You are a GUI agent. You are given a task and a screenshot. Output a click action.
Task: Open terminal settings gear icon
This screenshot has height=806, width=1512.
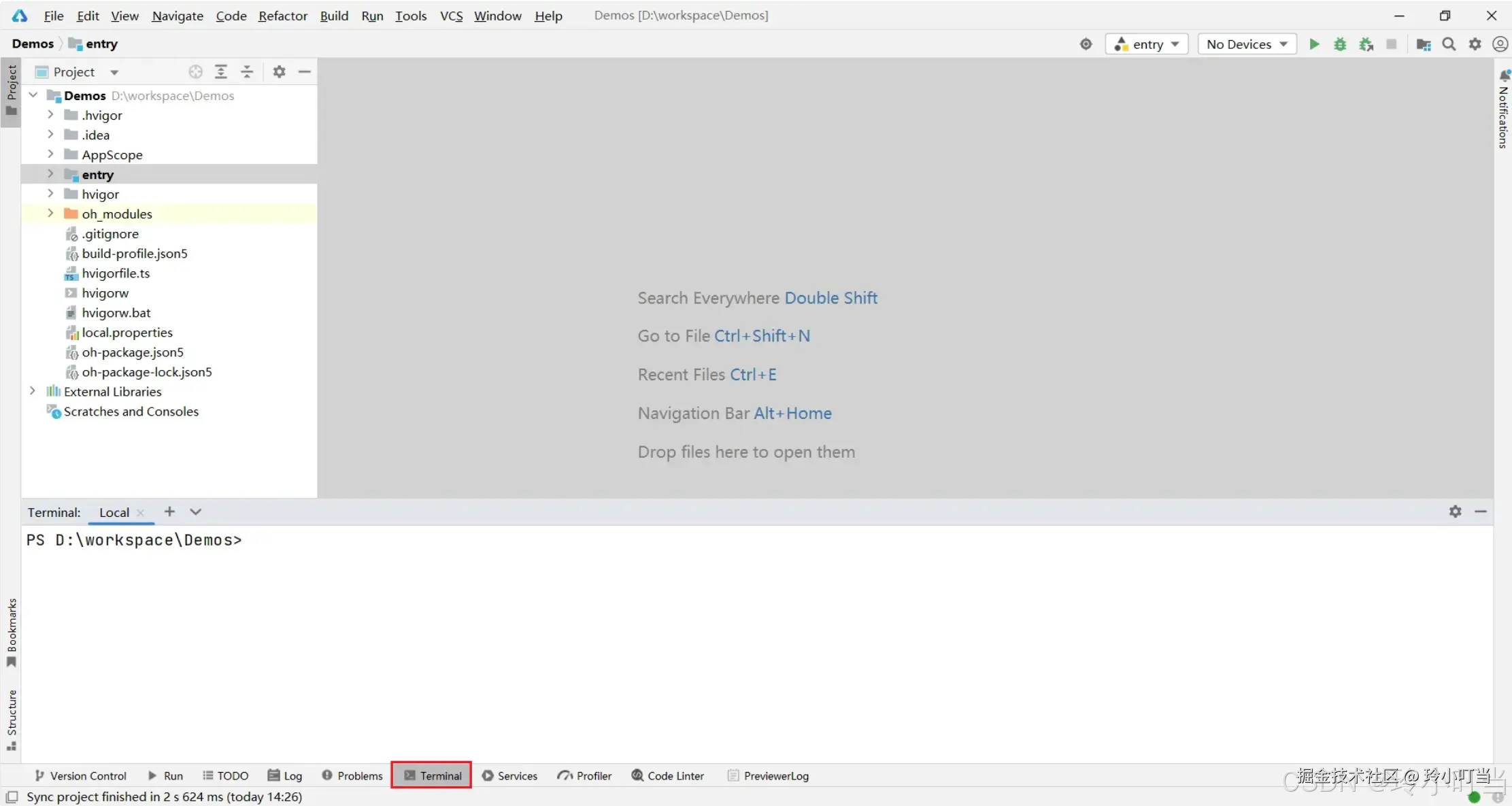[1455, 511]
